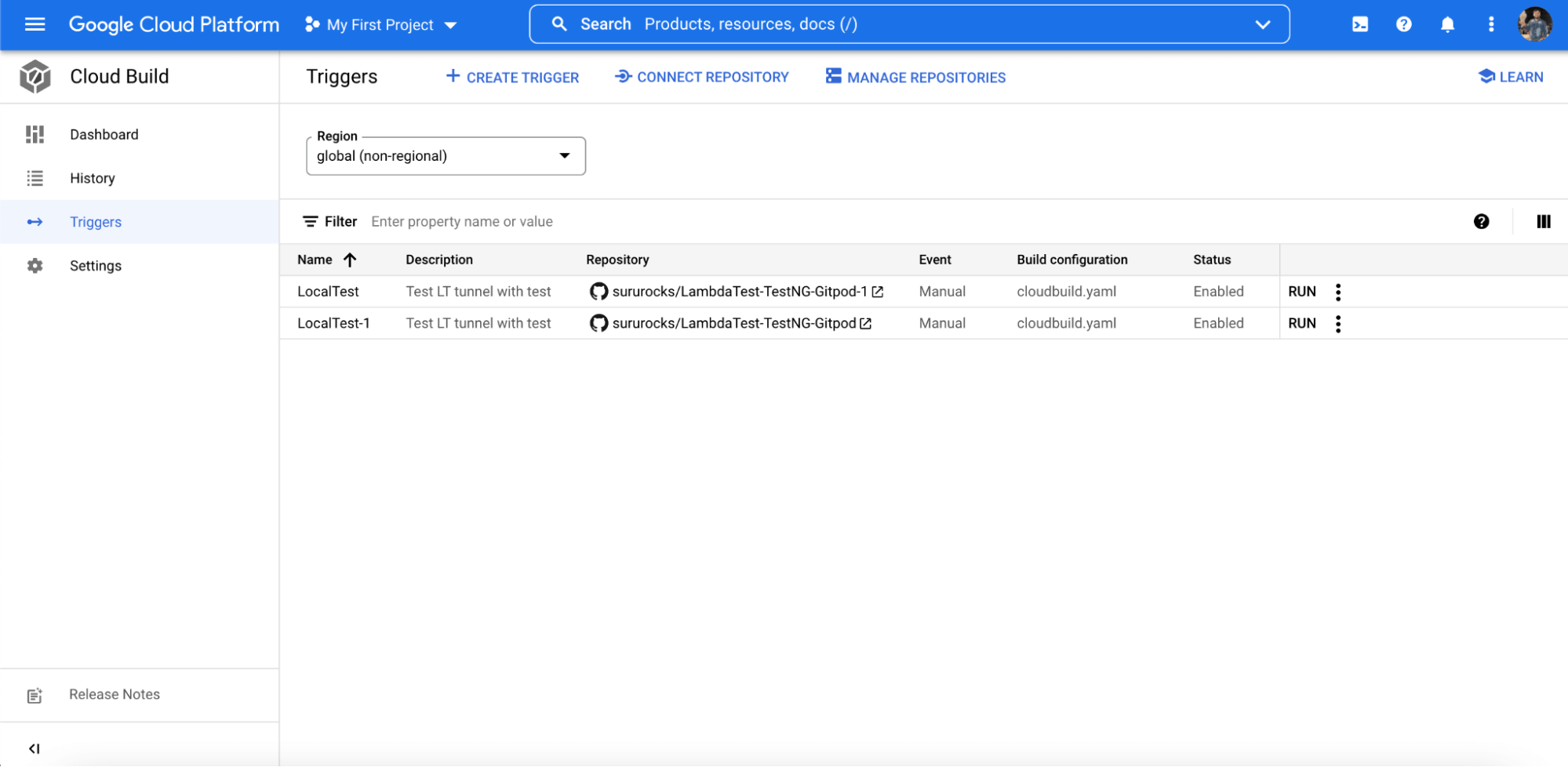Open the three-dot menu for LocalTest-1
1568x767 pixels.
[1337, 322]
